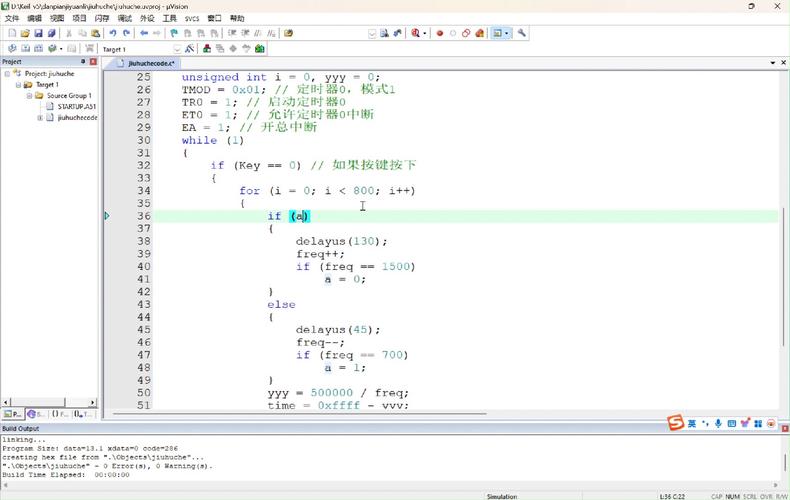Open the 工具 (Tools) menu
The height and width of the screenshot is (500, 790).
tap(170, 18)
